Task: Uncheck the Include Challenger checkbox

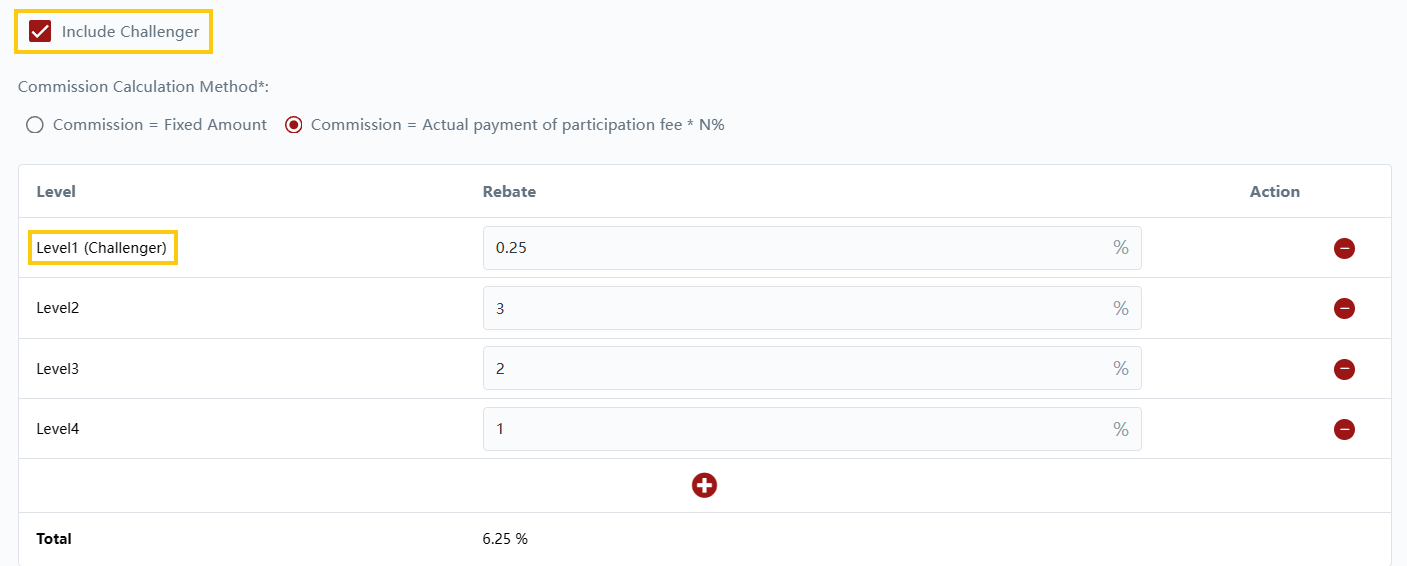Action: point(40,32)
